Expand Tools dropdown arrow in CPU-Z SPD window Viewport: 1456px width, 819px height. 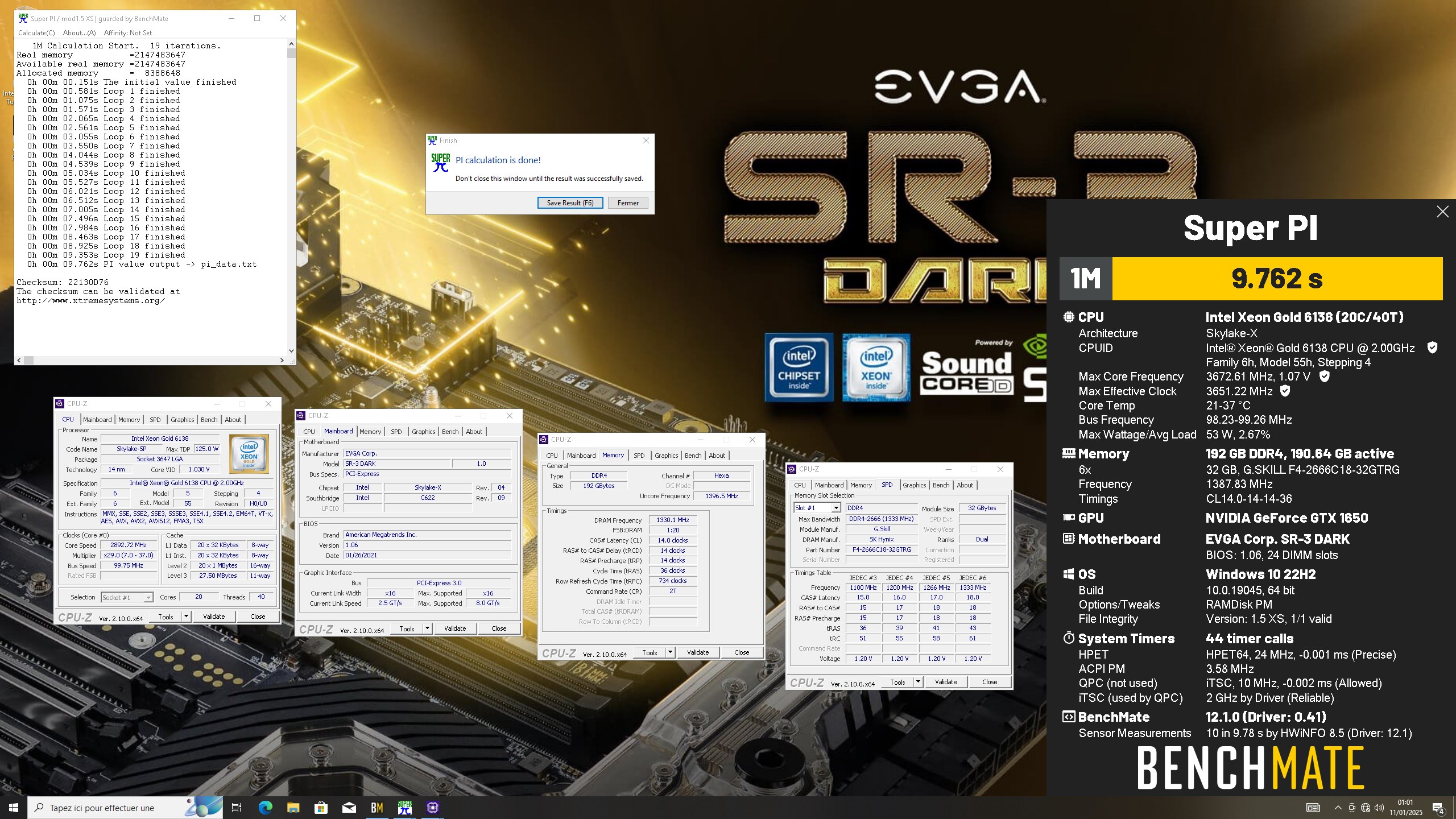(918, 682)
